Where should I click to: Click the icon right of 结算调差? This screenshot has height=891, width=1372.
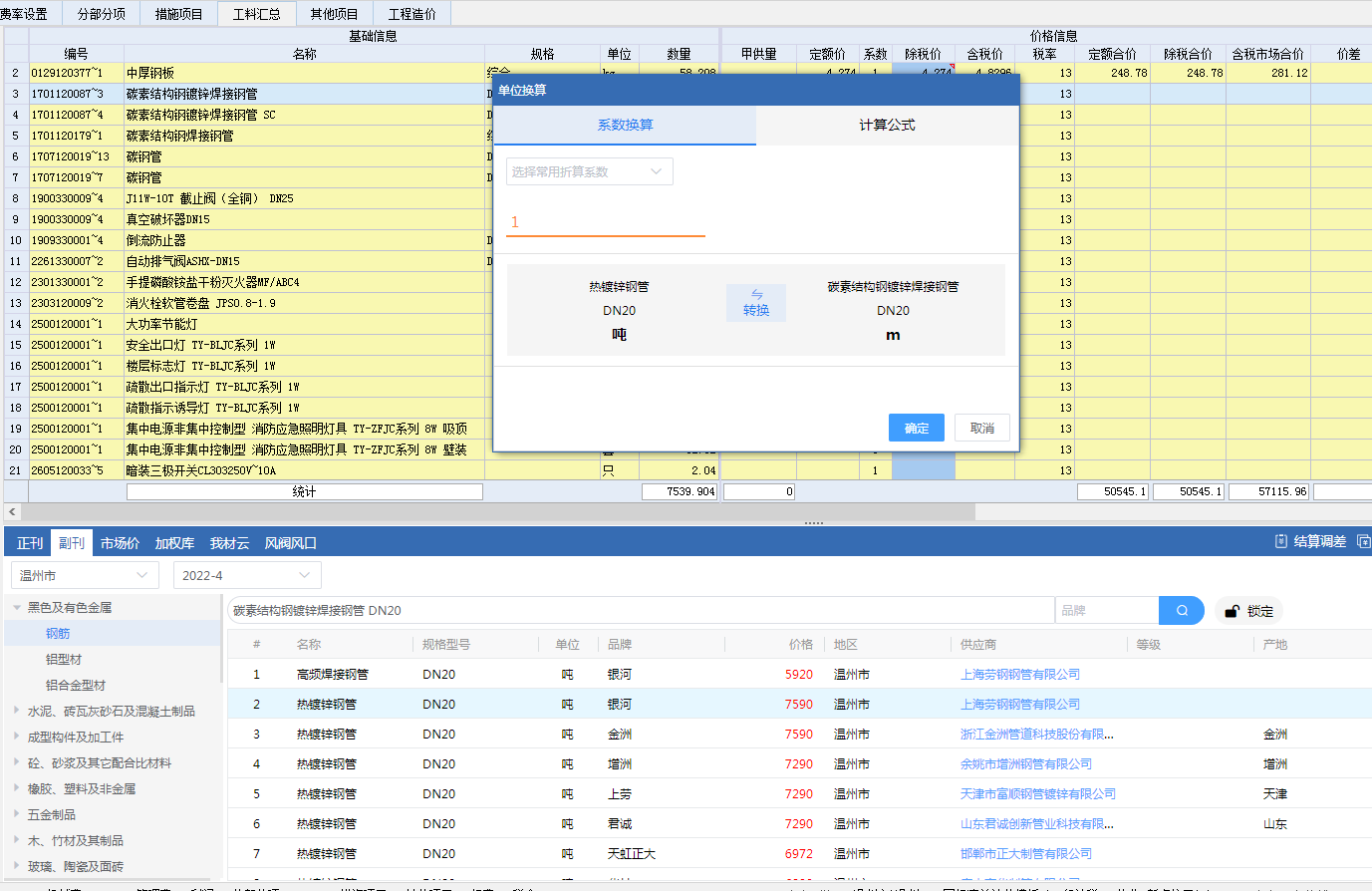pos(1363,541)
